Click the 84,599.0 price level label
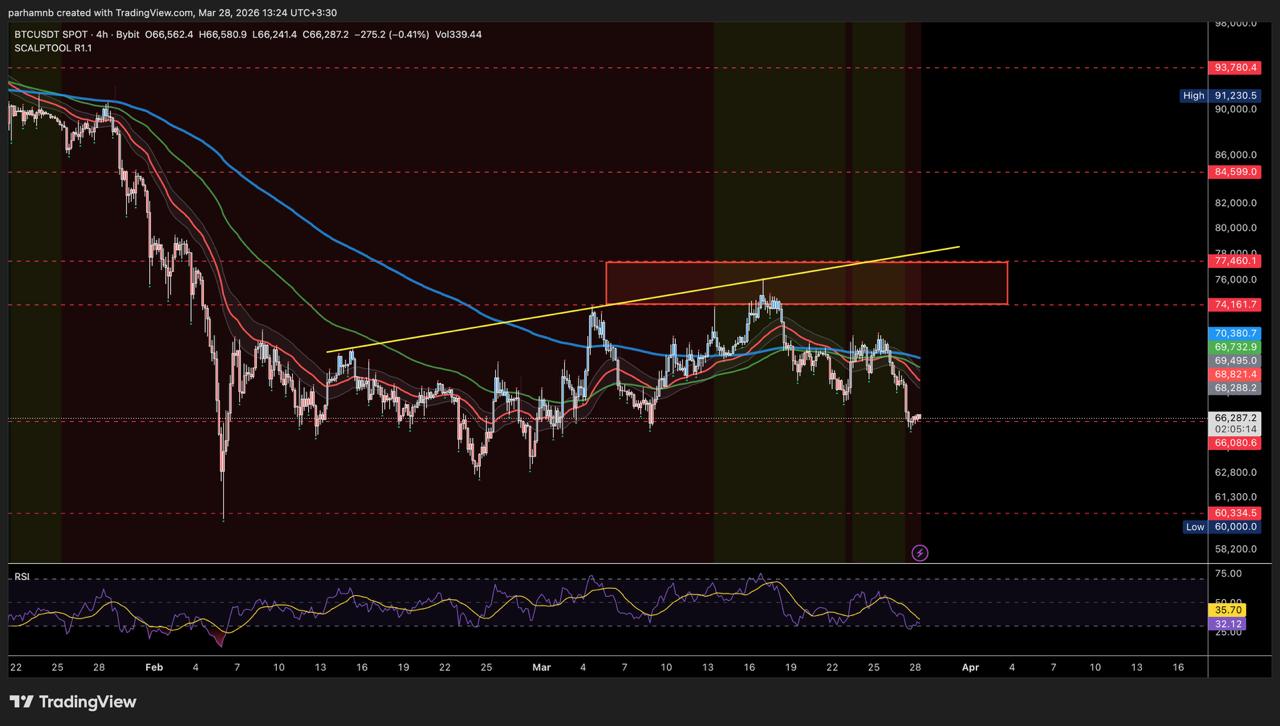 coord(1234,172)
